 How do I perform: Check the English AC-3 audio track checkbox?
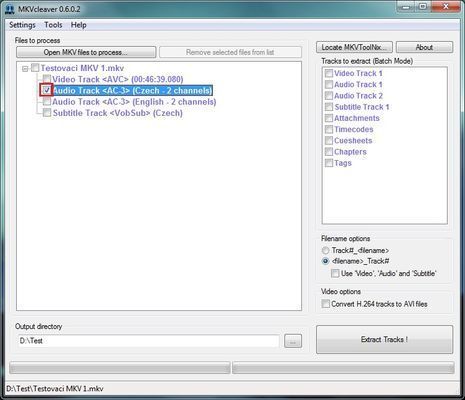click(x=47, y=102)
